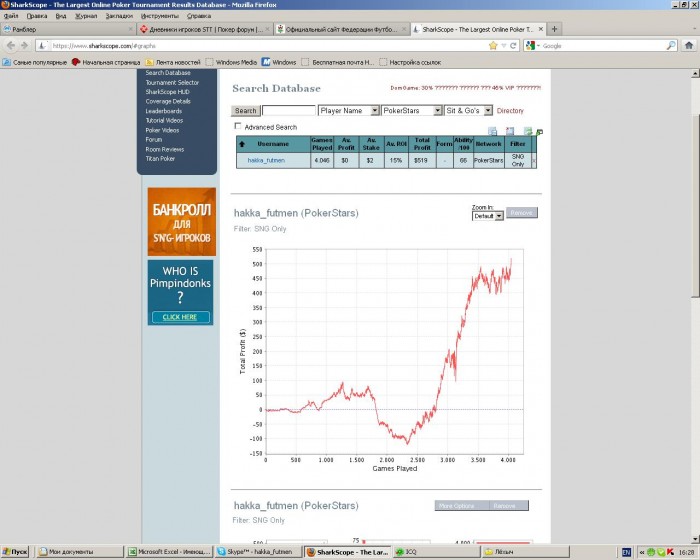This screenshot has width=700, height=560.
Task: Switch to Skype taskbar window
Action: [258, 552]
